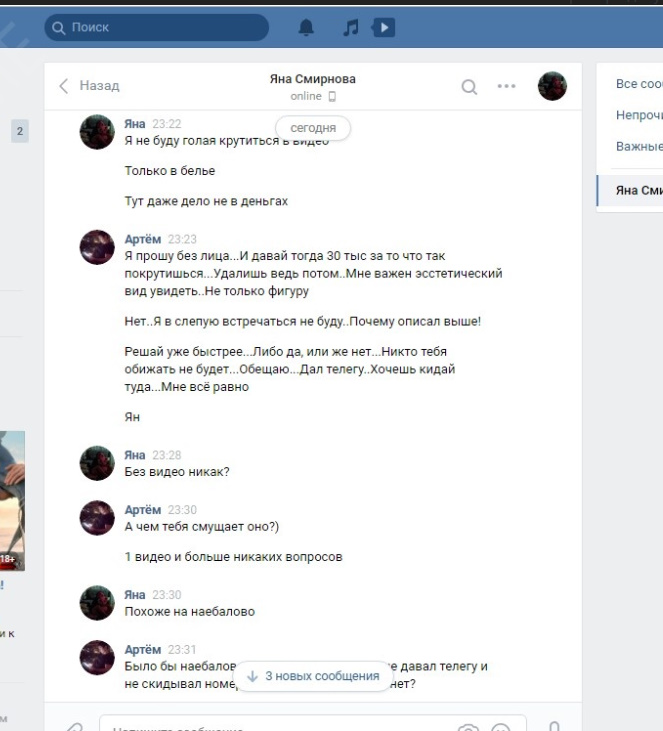663x731 pixels.
Task: Show the Важные messages filter
Action: (x=639, y=146)
